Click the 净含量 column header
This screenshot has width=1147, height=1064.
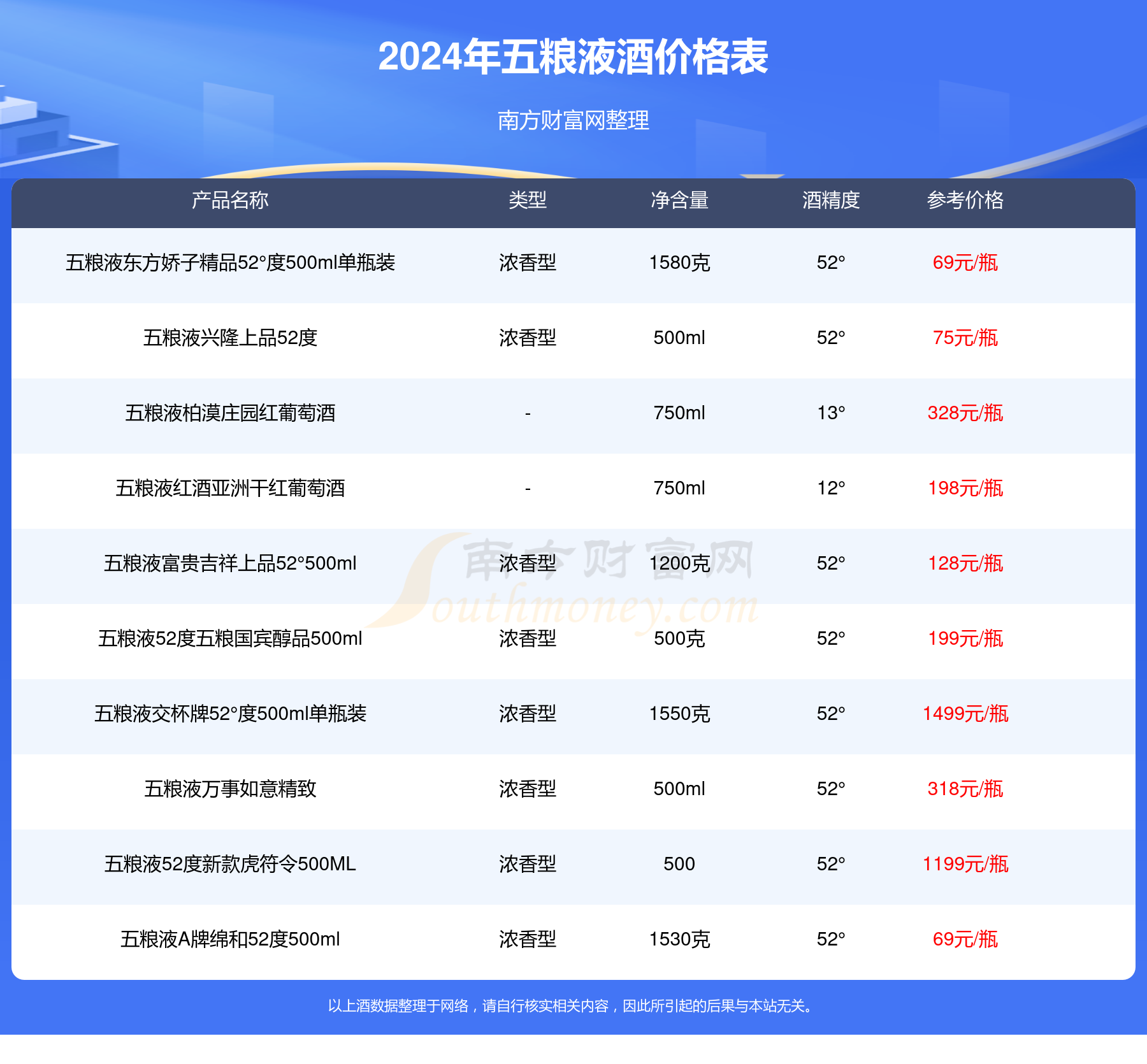(679, 201)
